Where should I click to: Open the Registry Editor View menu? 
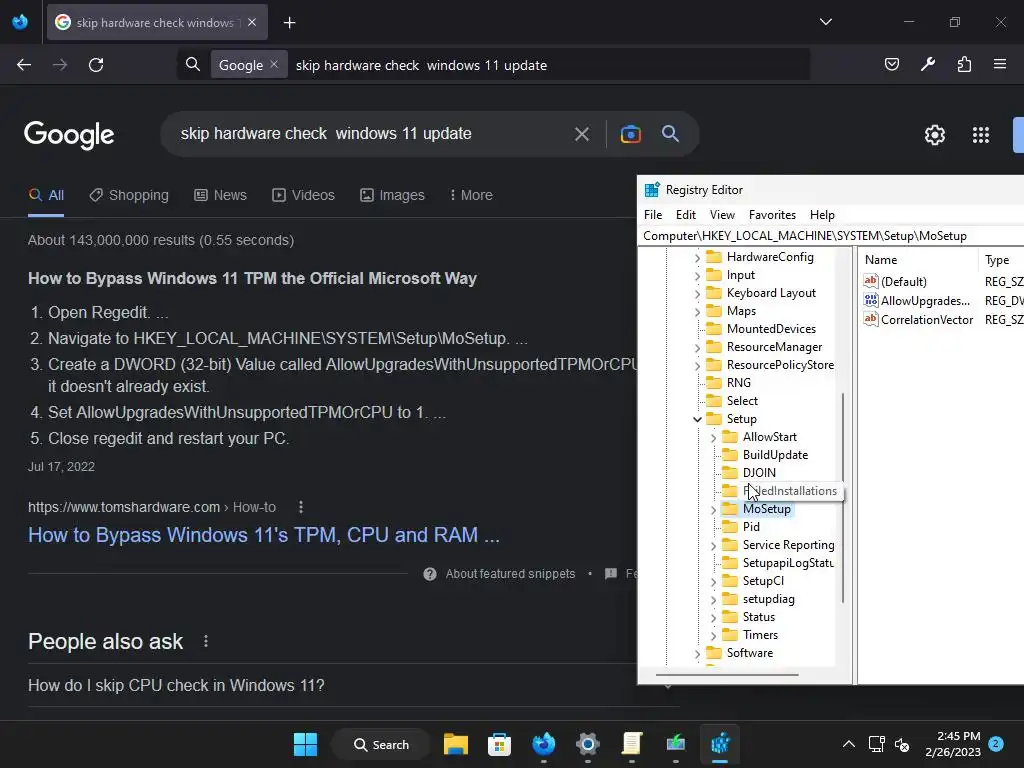coord(722,215)
